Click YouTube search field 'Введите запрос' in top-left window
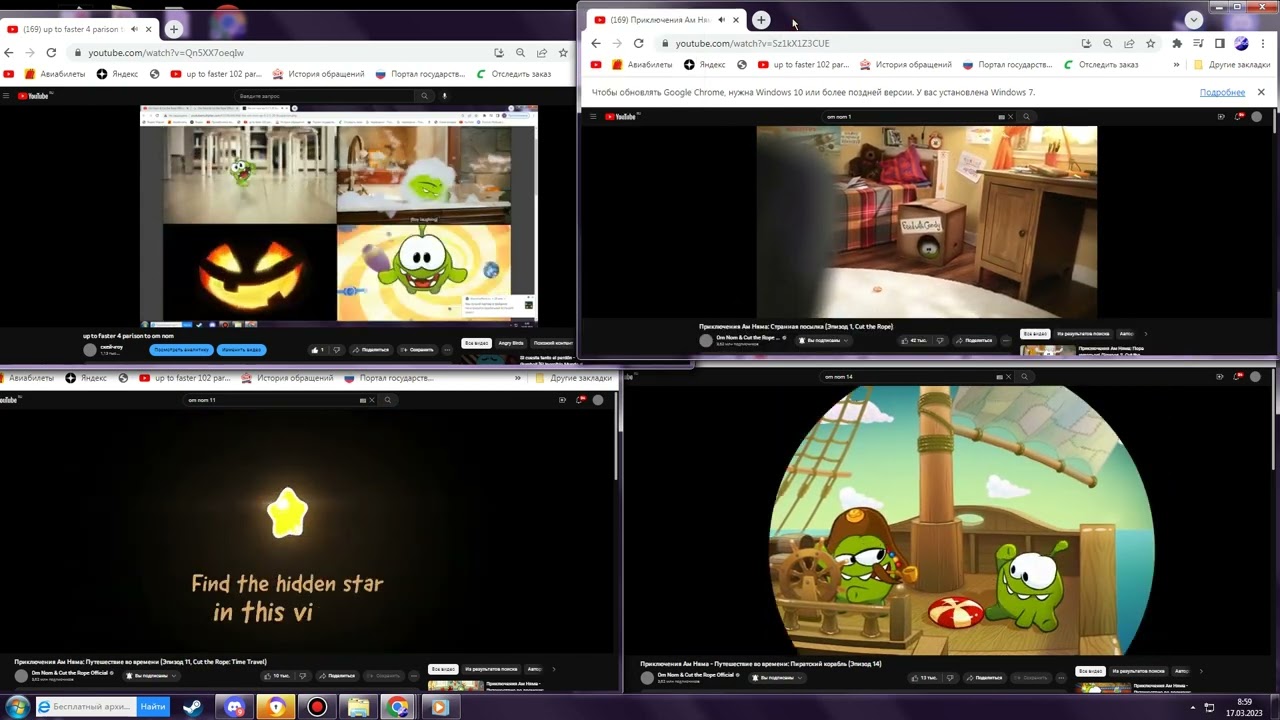 pyautogui.click(x=325, y=96)
